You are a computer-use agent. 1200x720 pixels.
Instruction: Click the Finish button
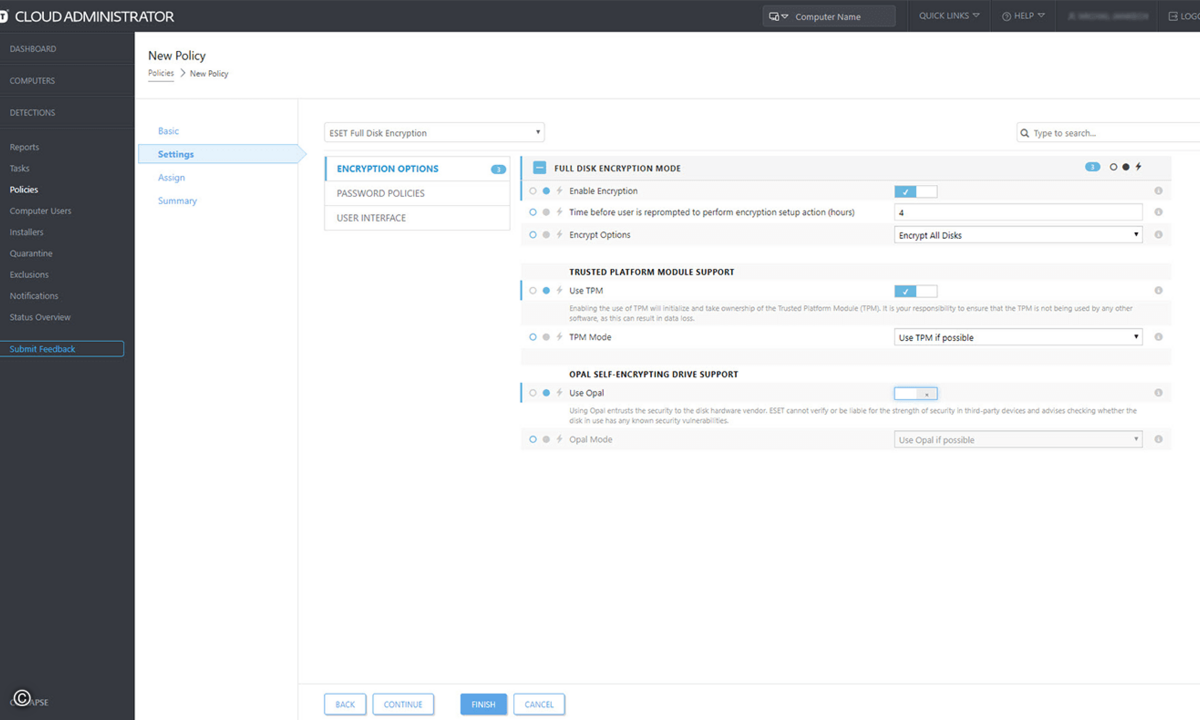click(x=483, y=704)
